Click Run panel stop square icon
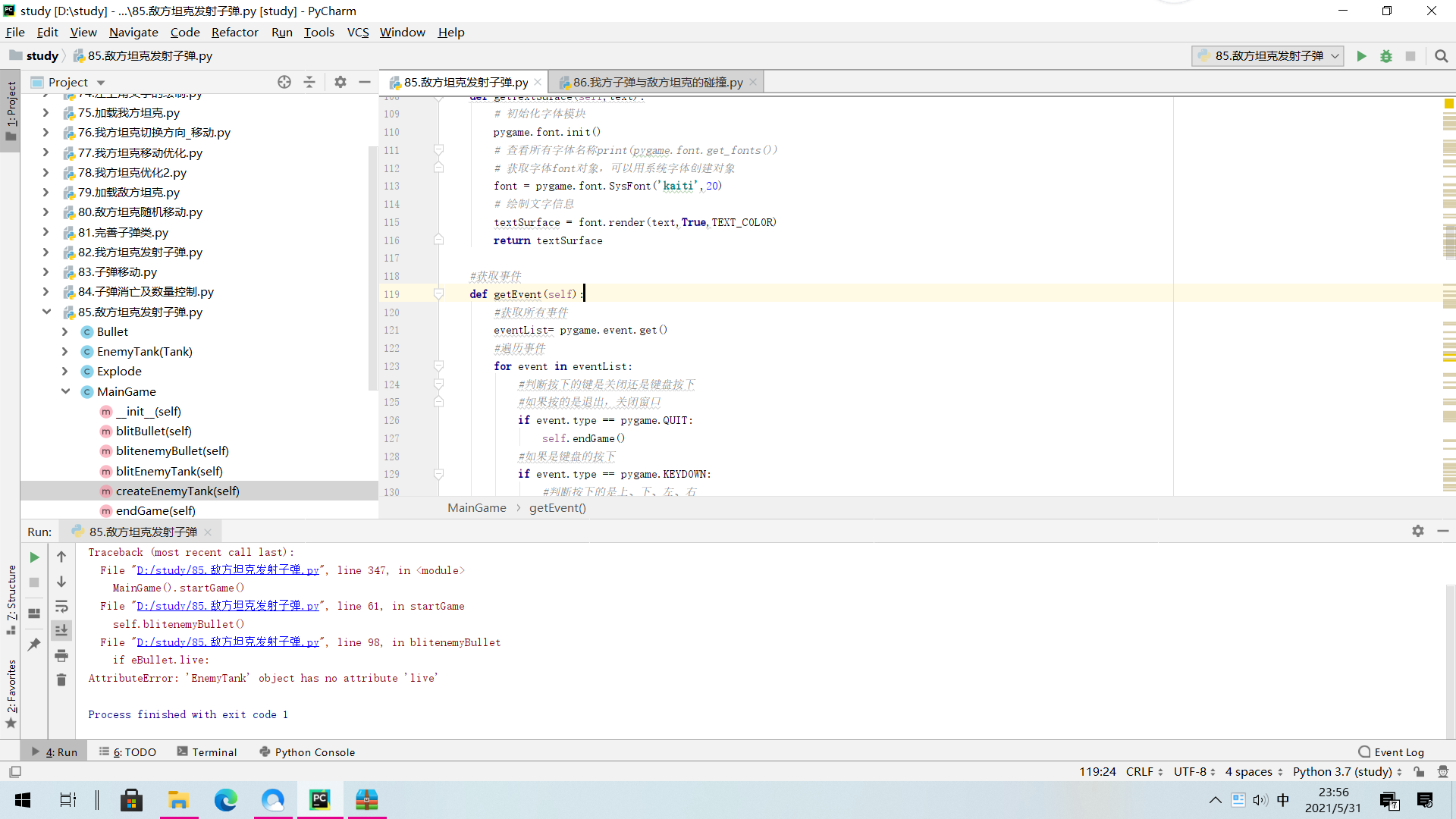 [x=34, y=582]
